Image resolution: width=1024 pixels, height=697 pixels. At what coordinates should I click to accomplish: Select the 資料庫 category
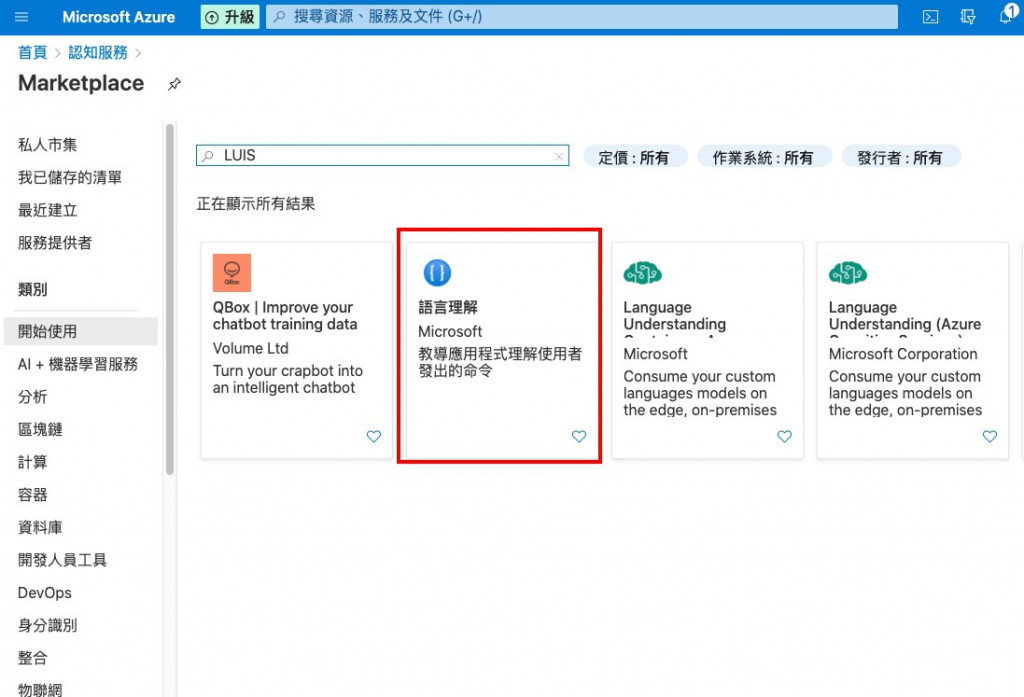click(x=40, y=527)
